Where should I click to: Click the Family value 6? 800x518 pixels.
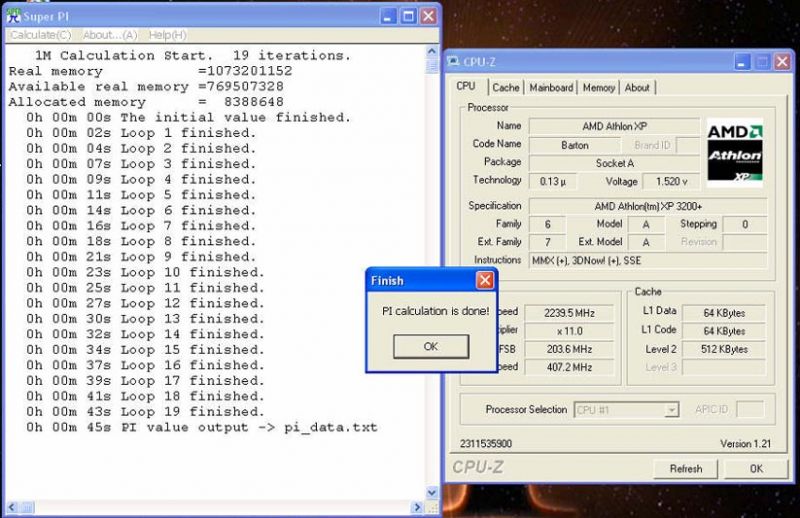[547, 225]
